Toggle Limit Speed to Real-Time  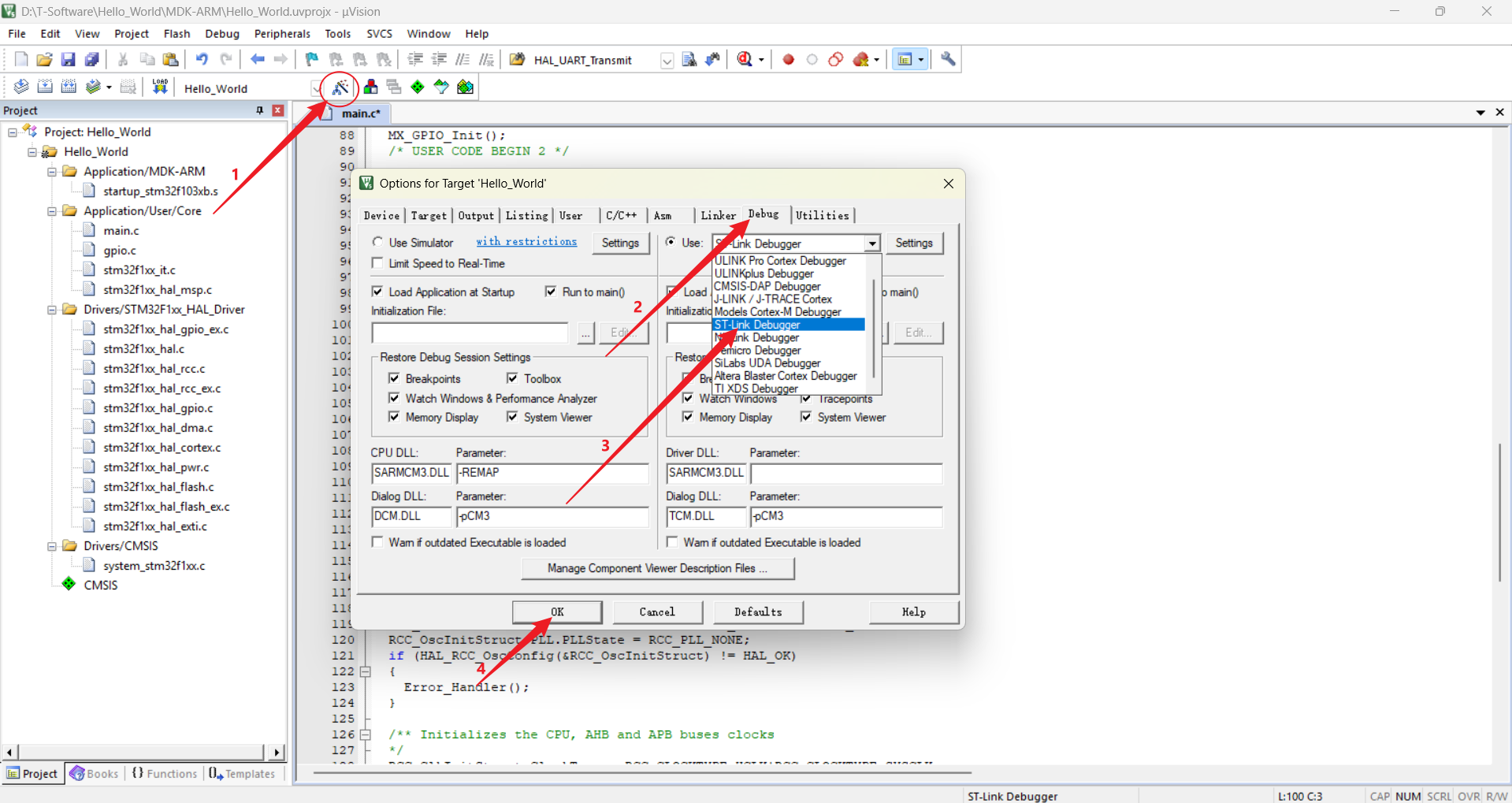(x=378, y=263)
